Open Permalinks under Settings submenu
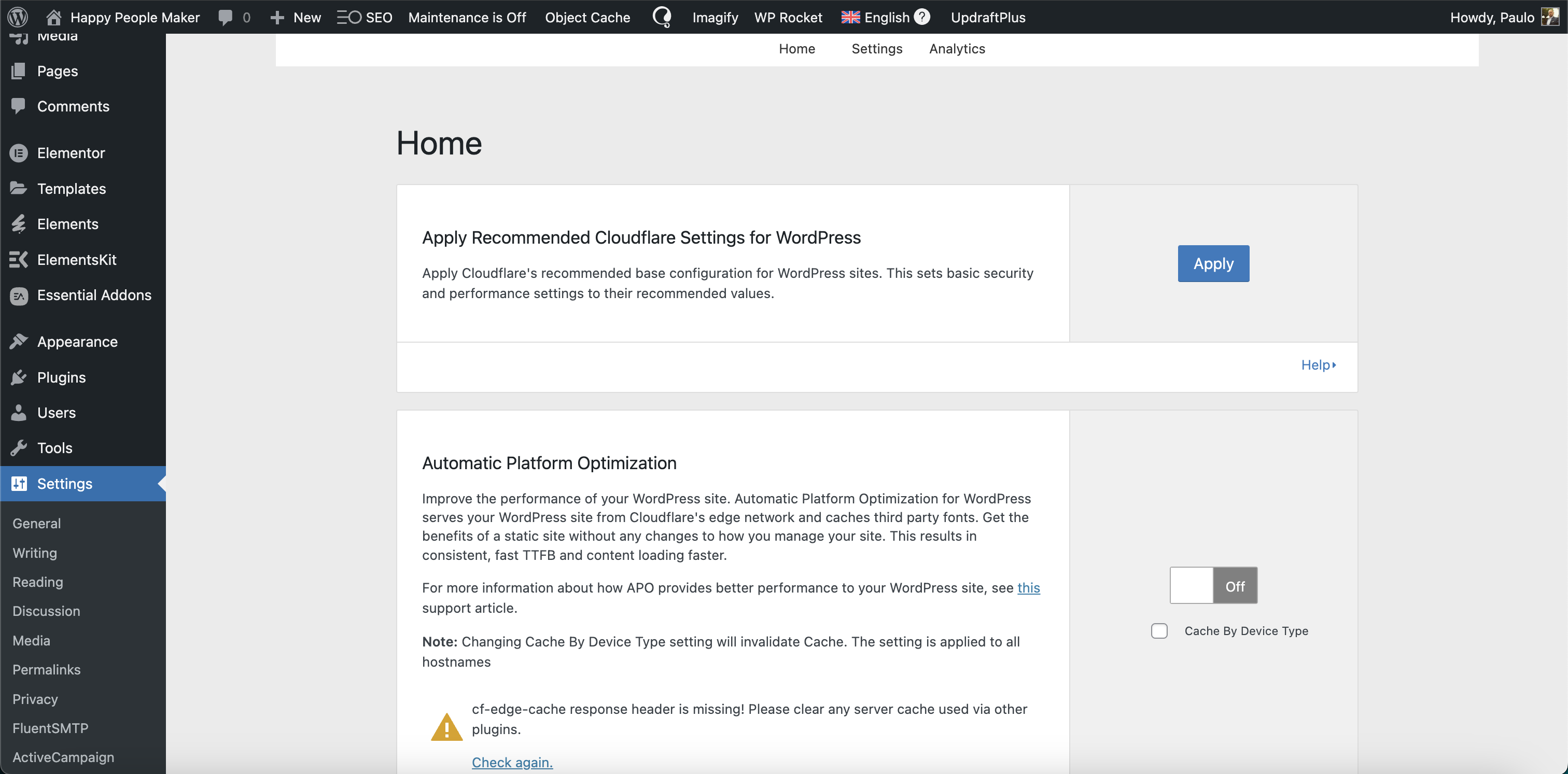1568x774 pixels. (46, 669)
